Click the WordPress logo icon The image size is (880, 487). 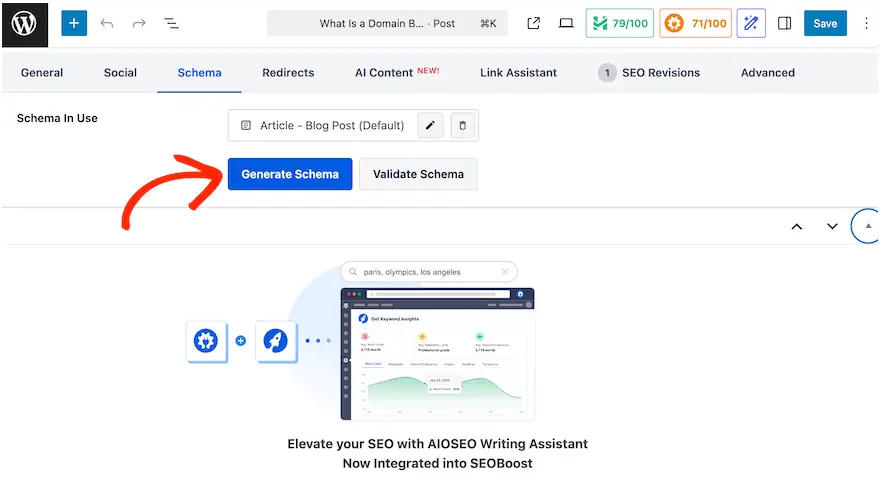click(x=25, y=24)
